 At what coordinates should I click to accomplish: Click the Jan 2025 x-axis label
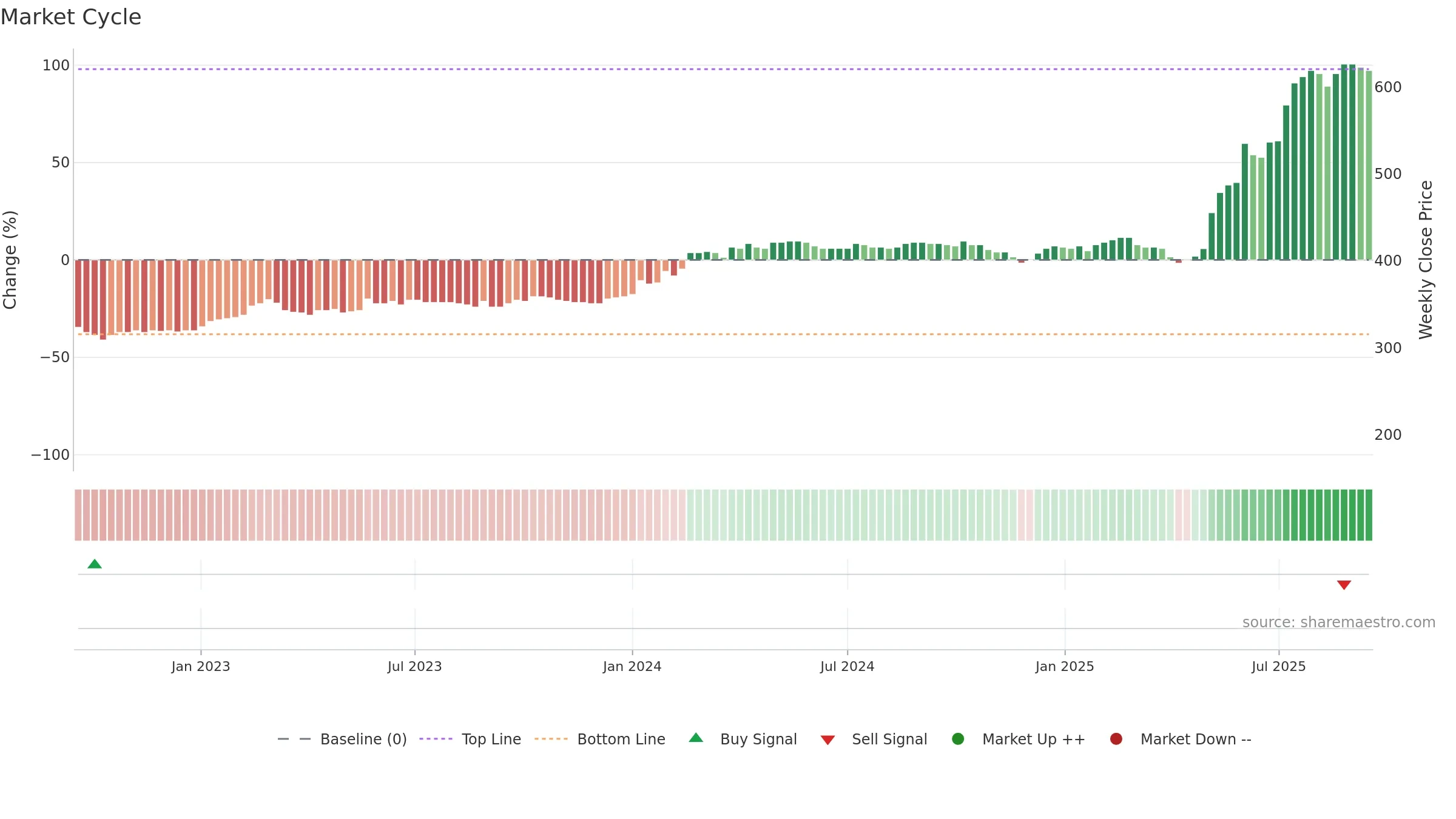point(1065,667)
